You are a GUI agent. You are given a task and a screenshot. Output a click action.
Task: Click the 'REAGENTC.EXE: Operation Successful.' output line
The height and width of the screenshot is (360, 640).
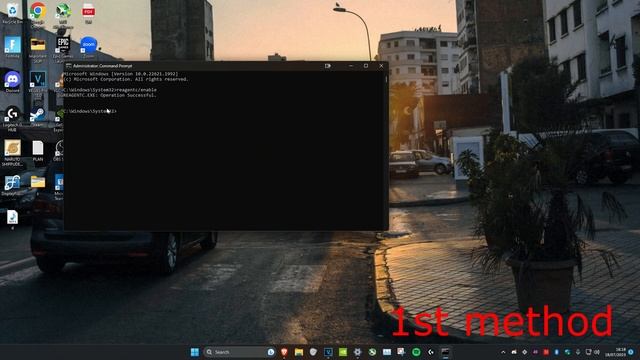click(x=109, y=95)
